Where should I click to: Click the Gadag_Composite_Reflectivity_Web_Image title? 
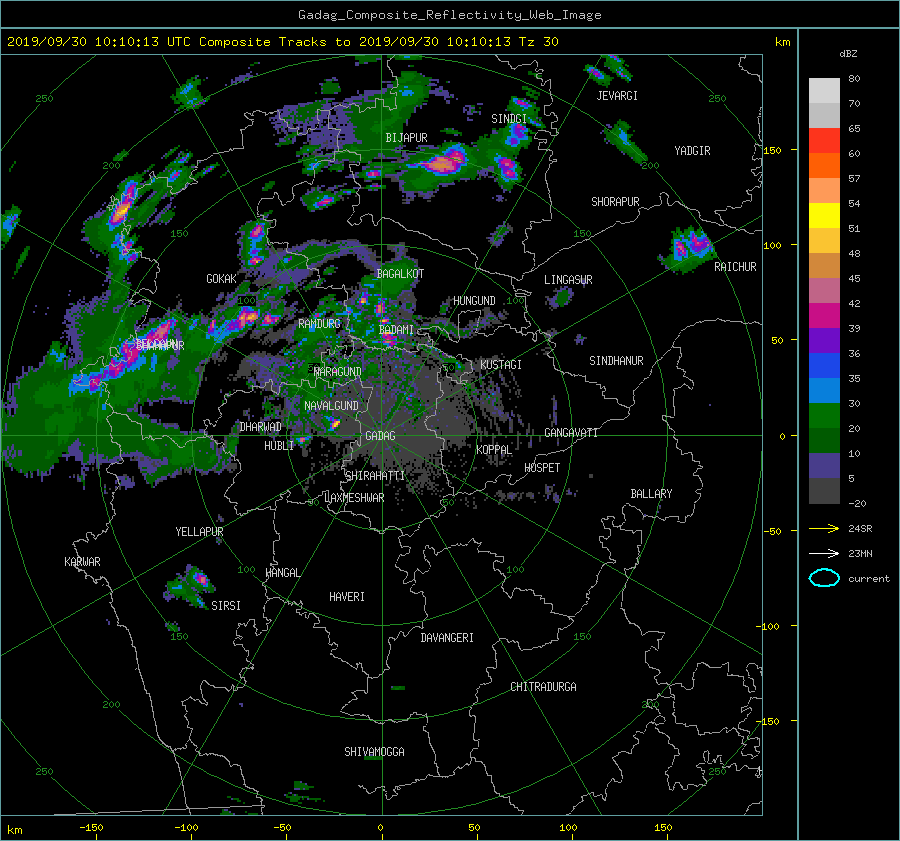[449, 15]
